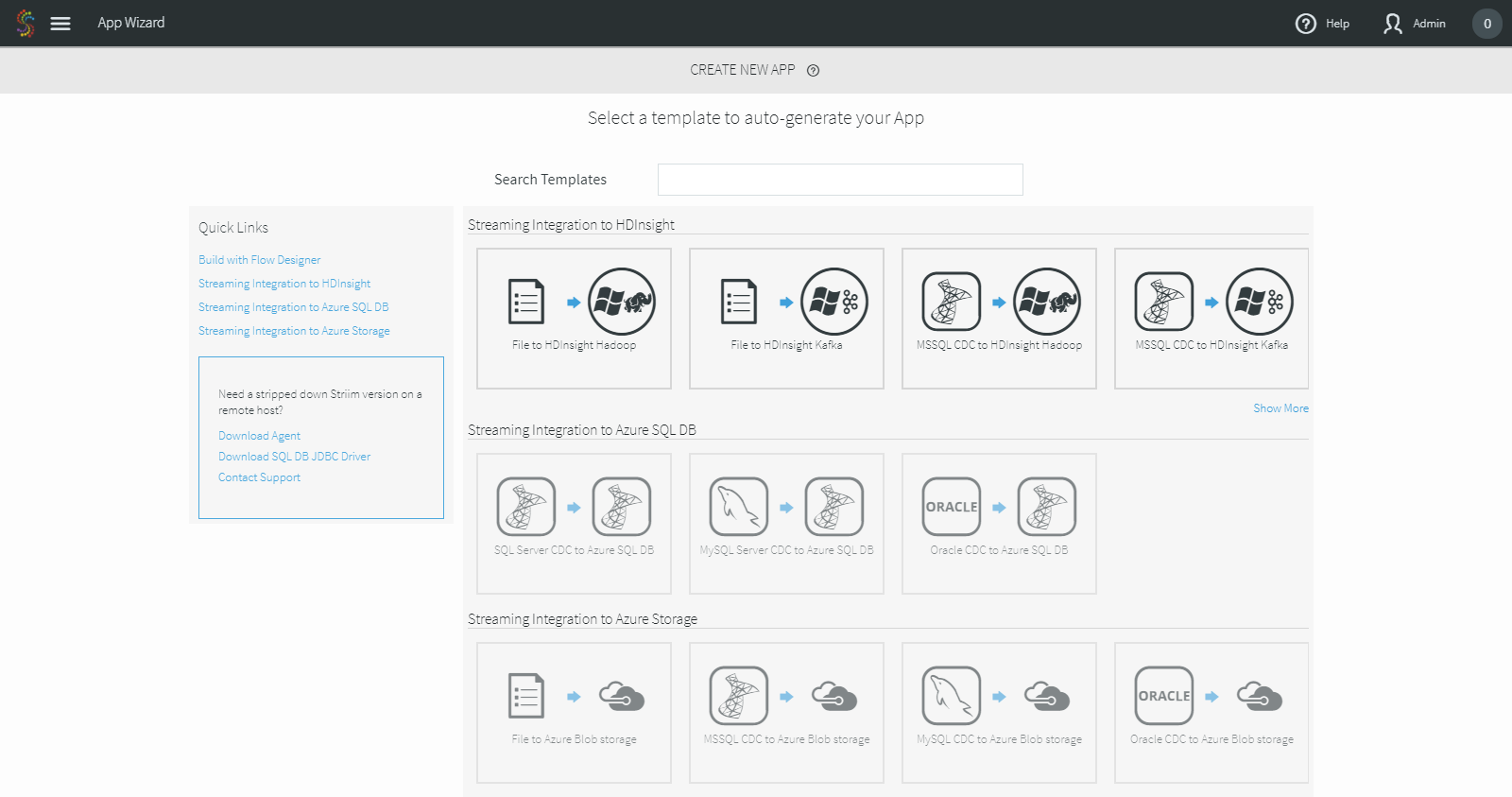Click the MSSQL source icon in MSSQL CDC to HDInsight Hadoop
Screen dimensions: 1512x797
coord(952,302)
